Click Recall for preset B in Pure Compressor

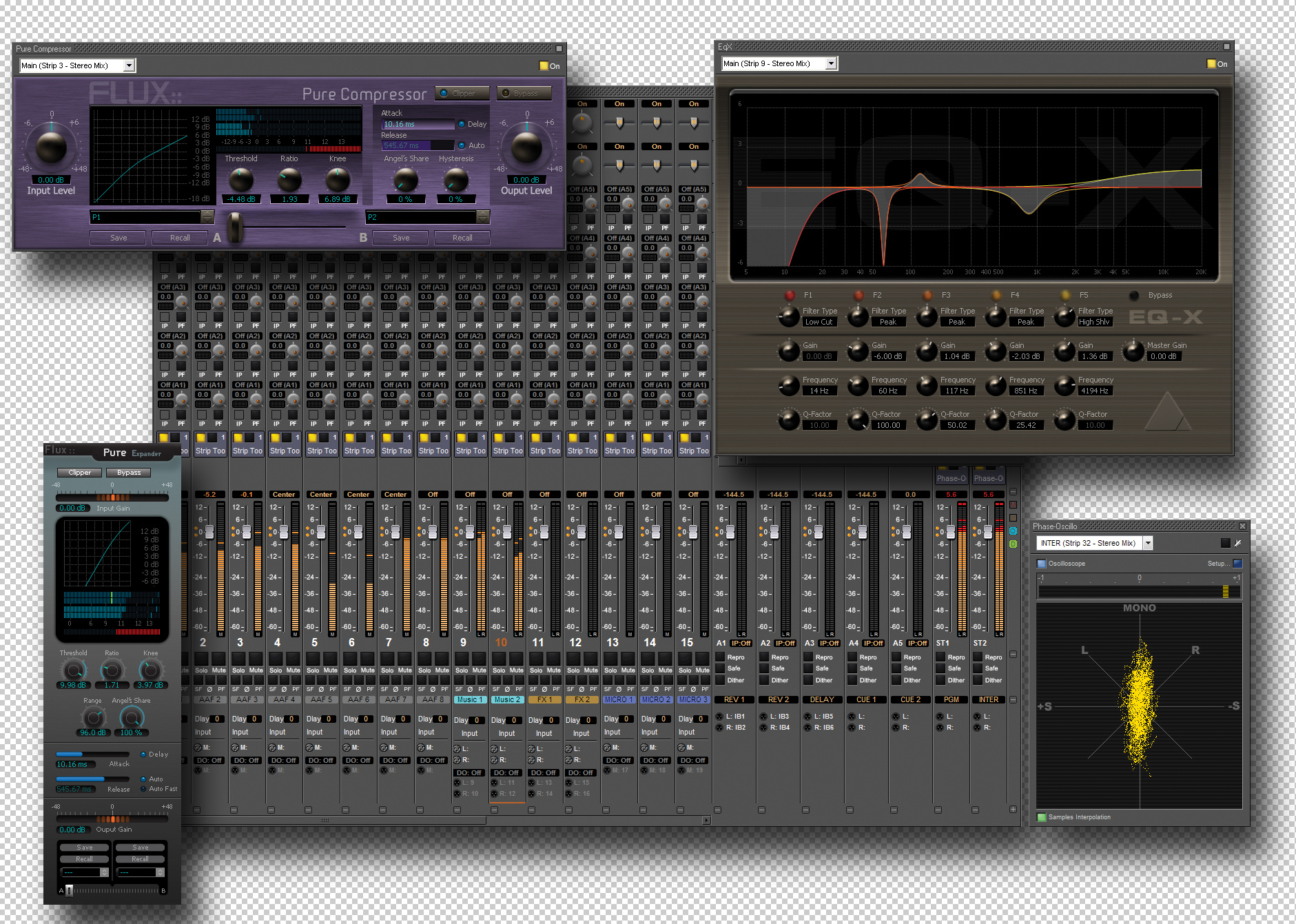[462, 238]
